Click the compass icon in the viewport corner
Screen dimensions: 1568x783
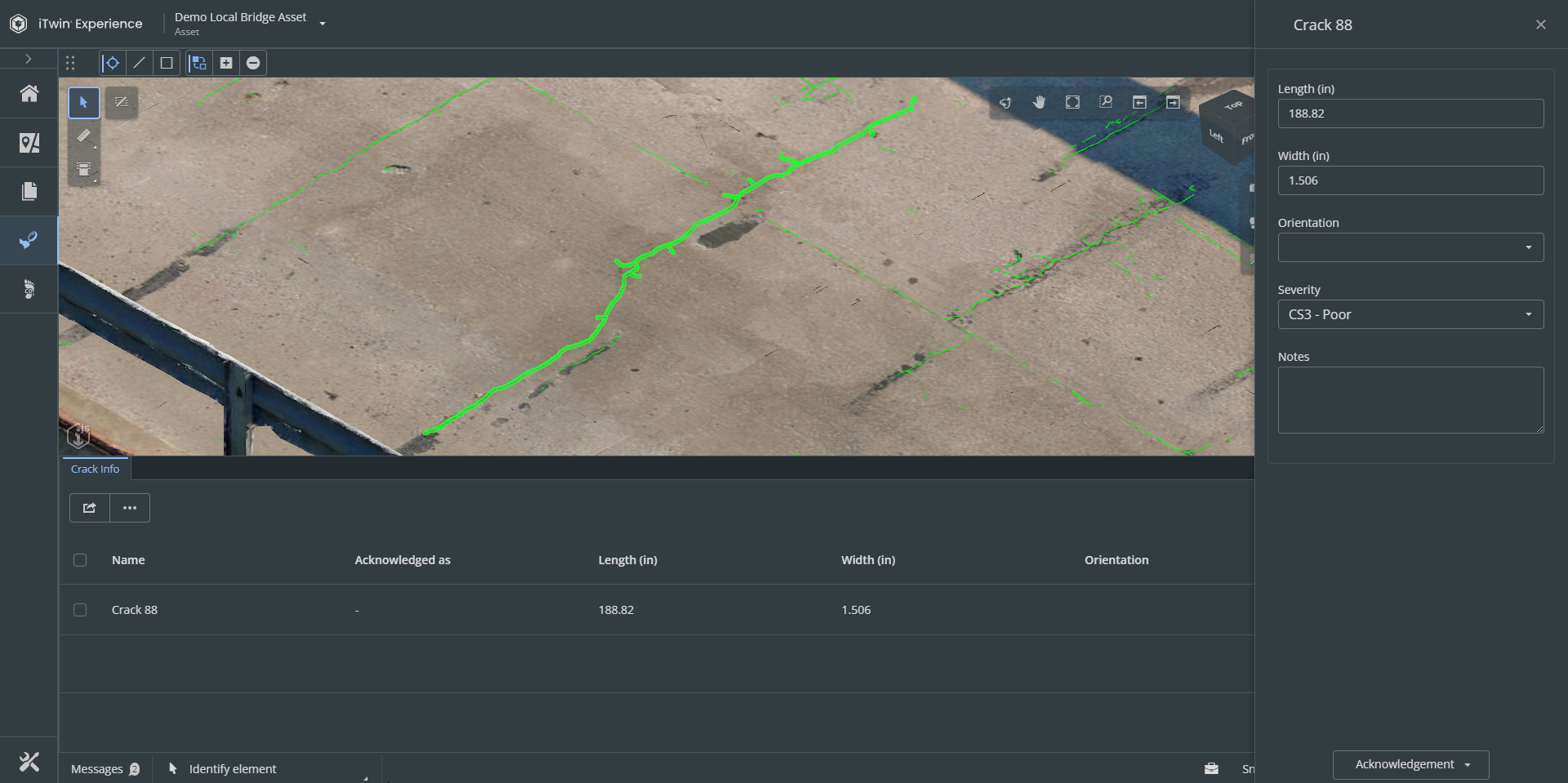pyautogui.click(x=78, y=435)
